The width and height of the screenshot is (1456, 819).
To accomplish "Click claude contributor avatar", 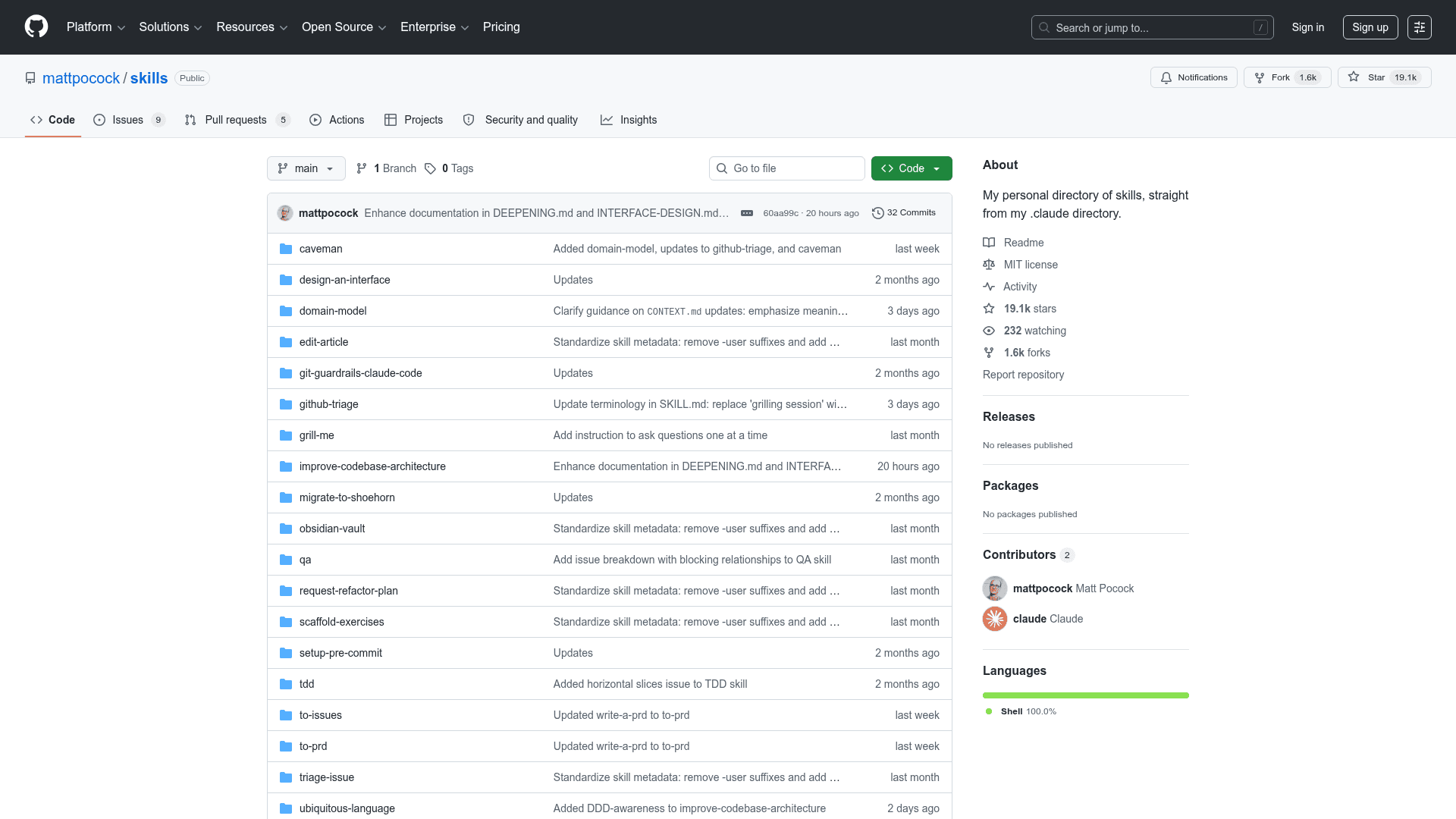I will point(995,619).
